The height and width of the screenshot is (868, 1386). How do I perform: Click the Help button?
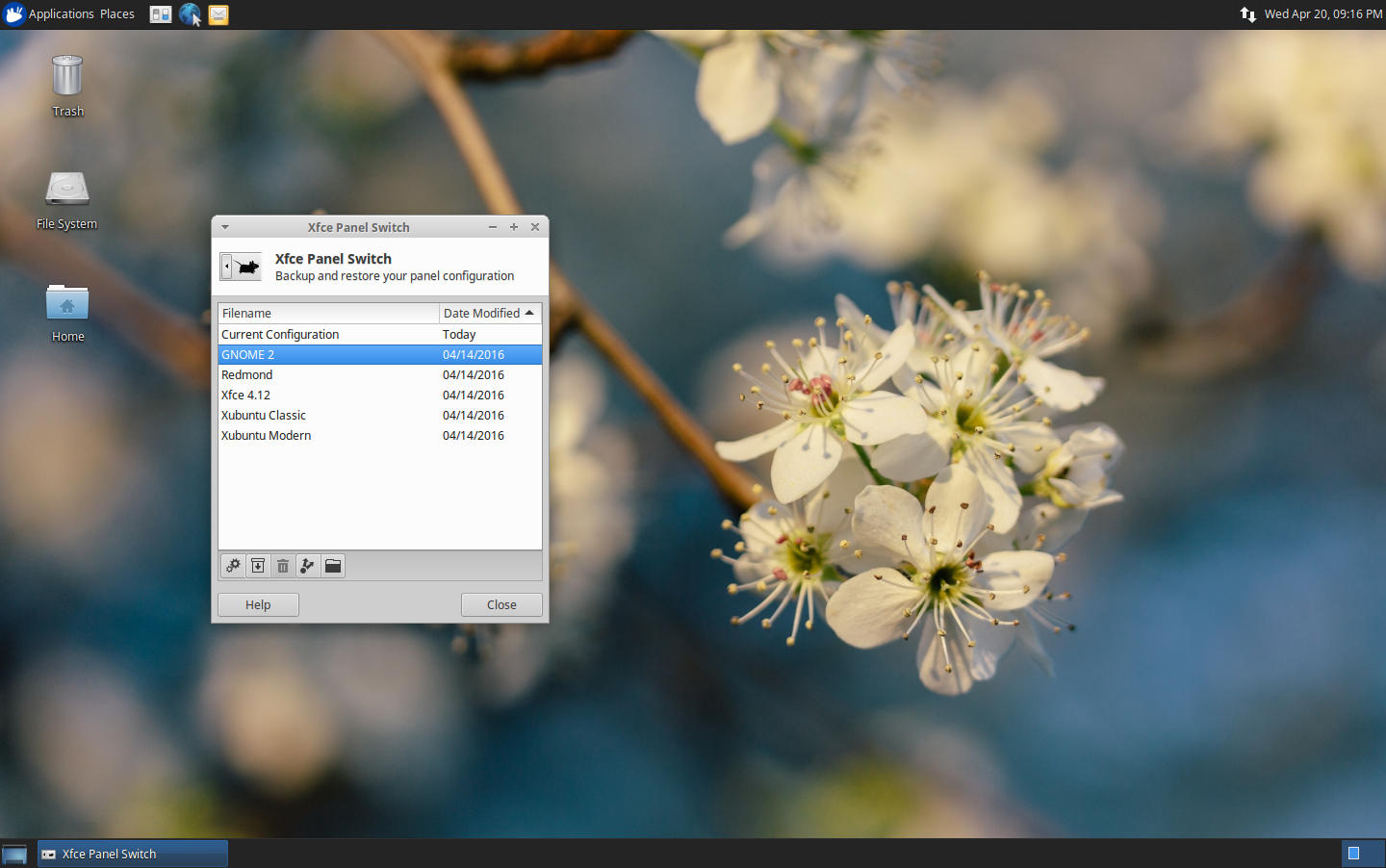257,604
